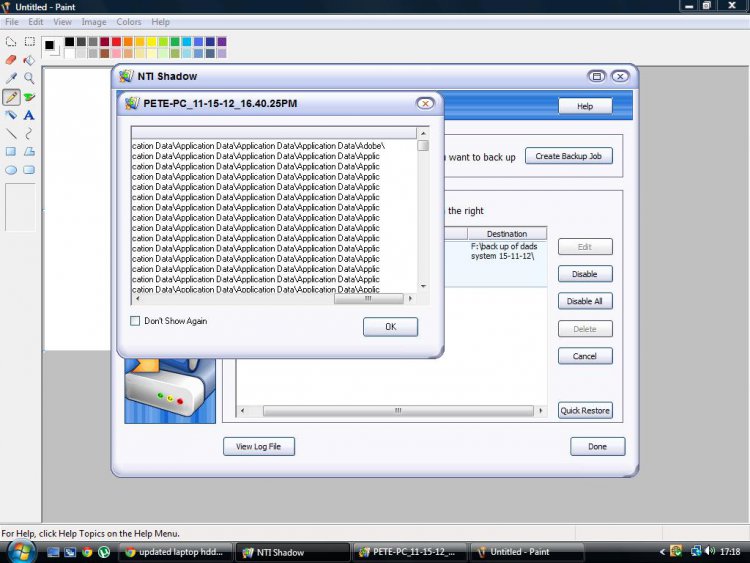Click the log list's scroll up arrow
750x563 pixels.
click(x=423, y=133)
